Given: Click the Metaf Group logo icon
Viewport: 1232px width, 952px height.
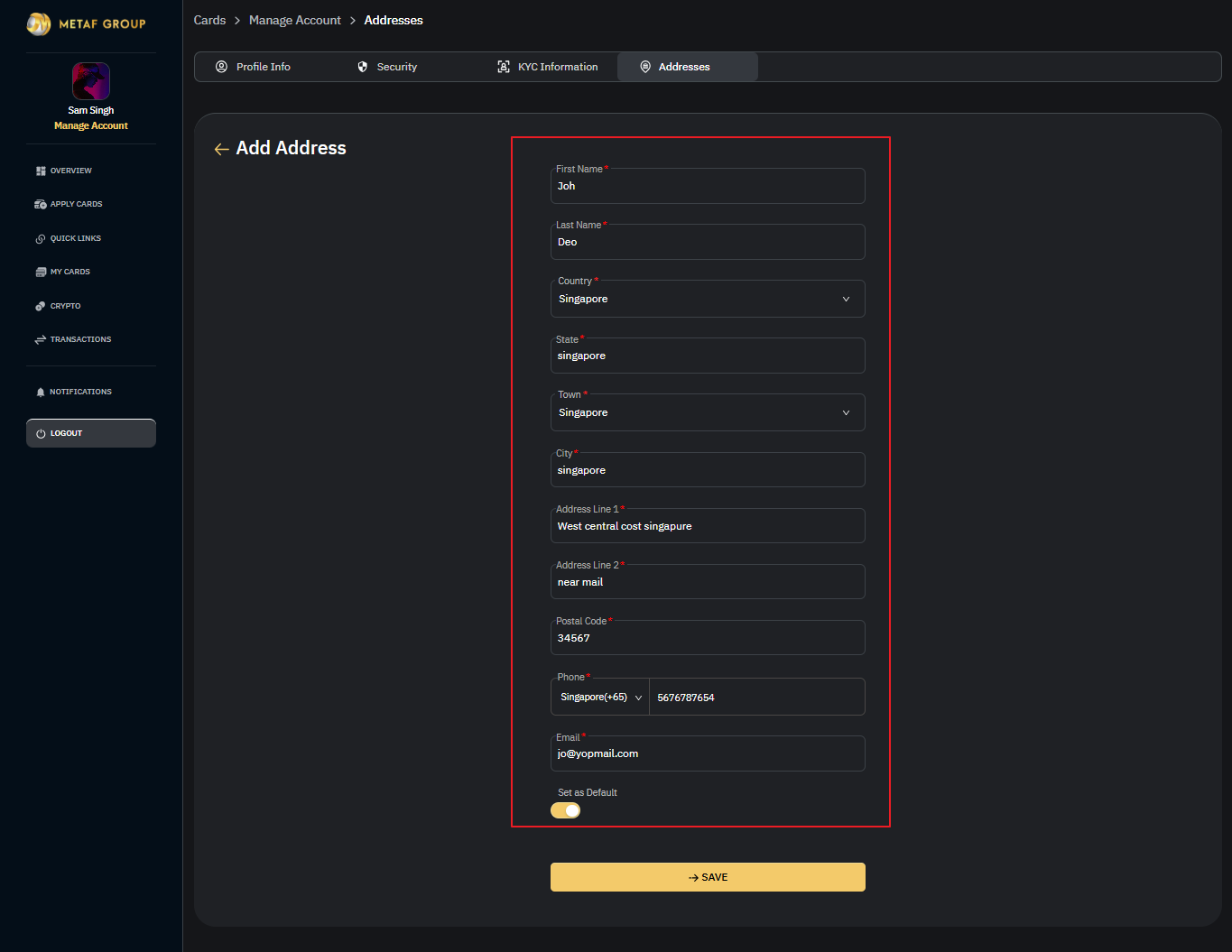Looking at the screenshot, I should point(39,23).
